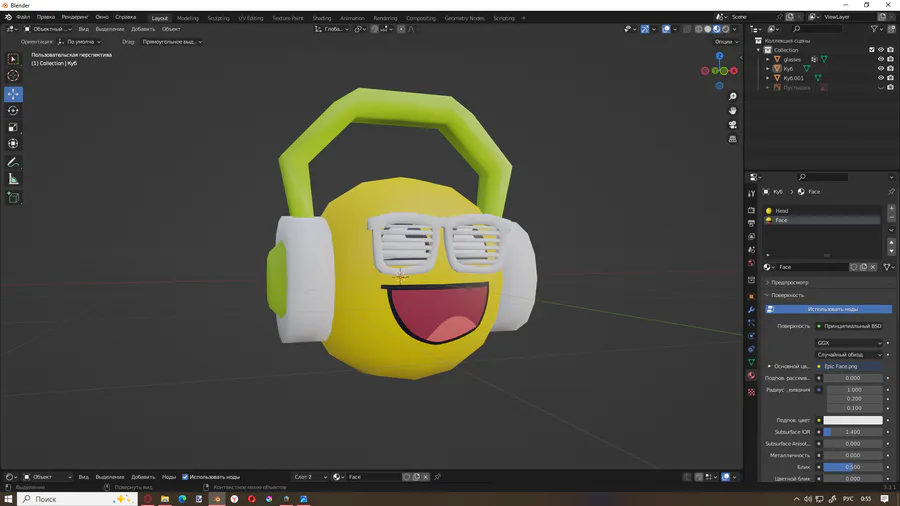Select the Head material slot
Viewport: 900px width, 506px height.
(782, 211)
